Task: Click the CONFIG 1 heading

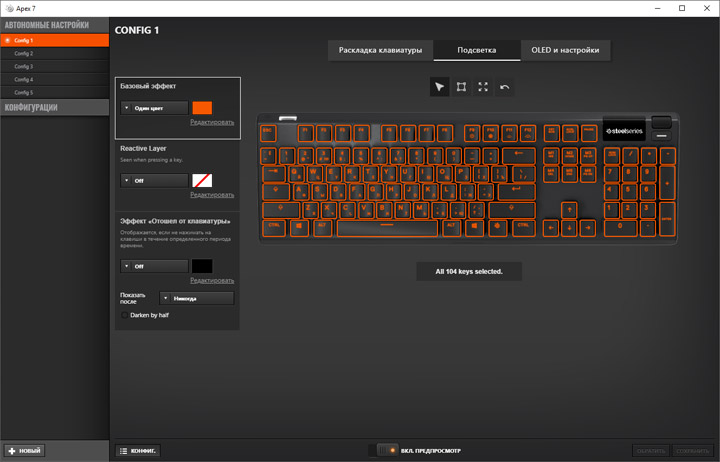Action: (137, 30)
